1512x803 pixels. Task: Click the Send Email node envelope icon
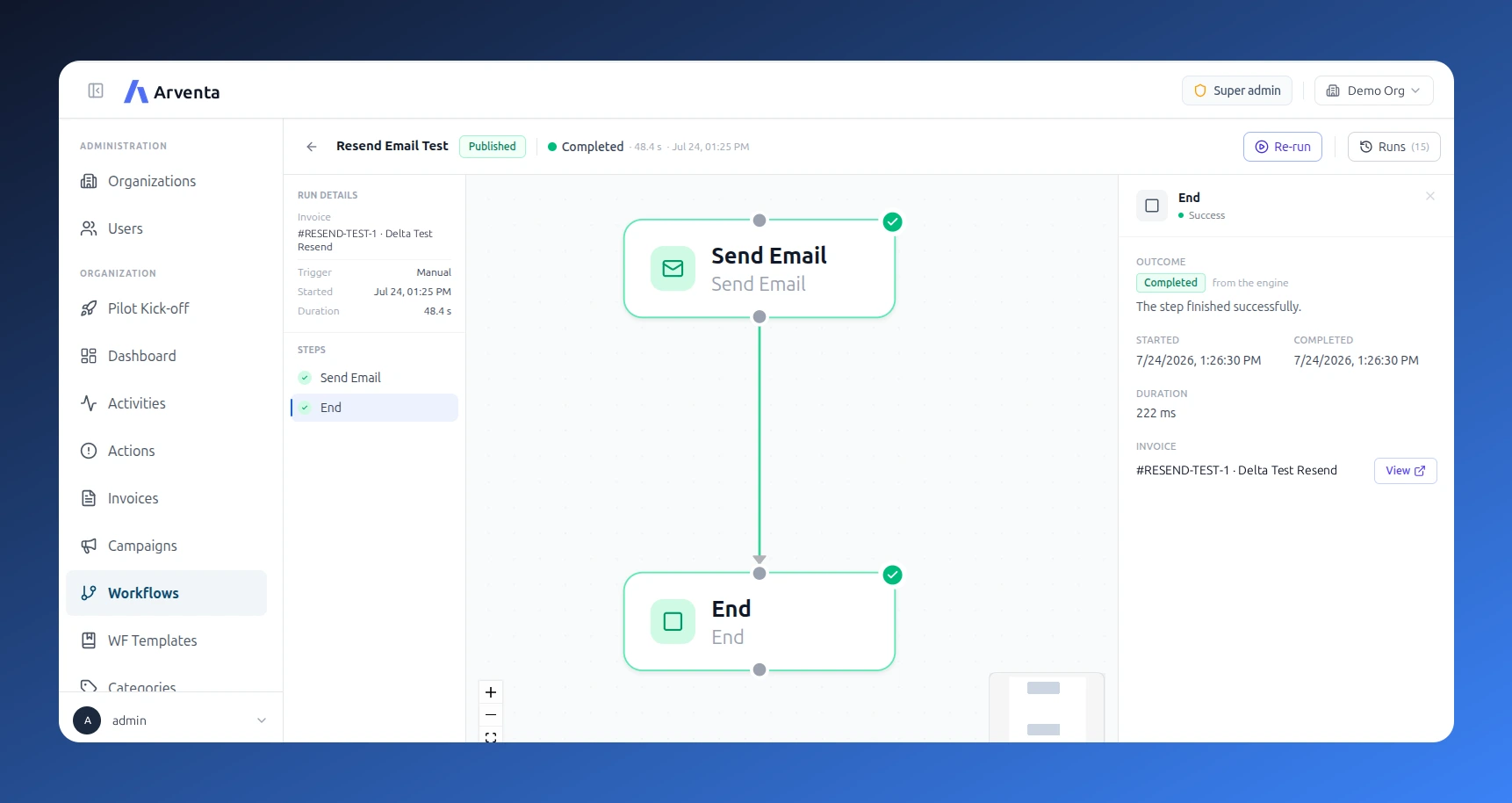[x=673, y=269]
